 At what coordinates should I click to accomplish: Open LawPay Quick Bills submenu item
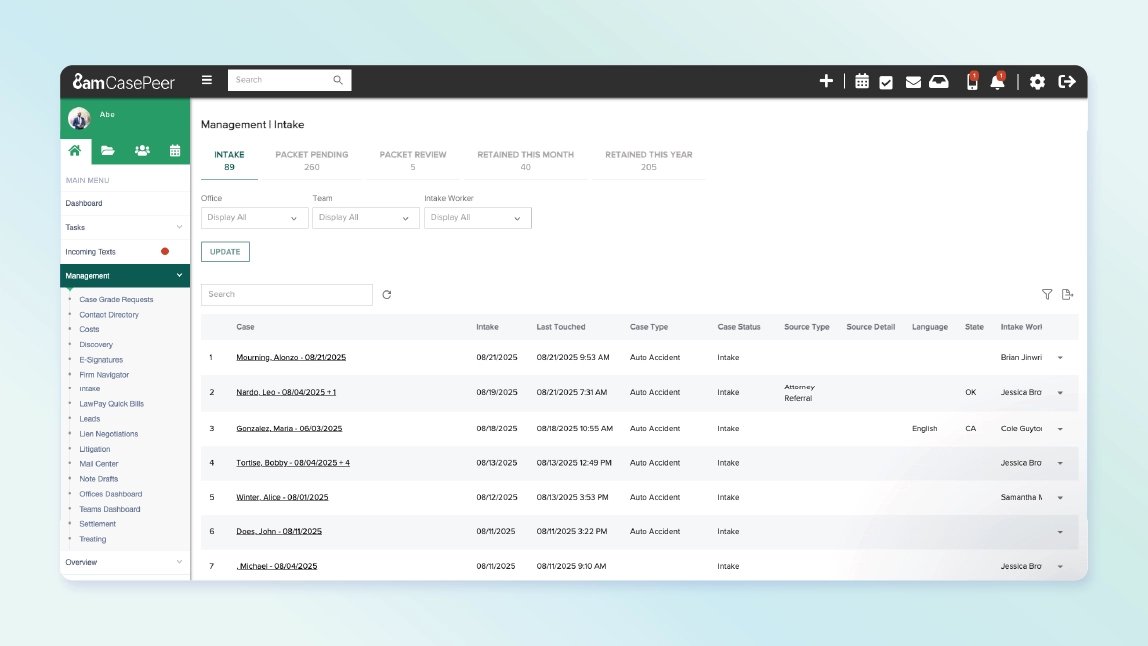[111, 404]
